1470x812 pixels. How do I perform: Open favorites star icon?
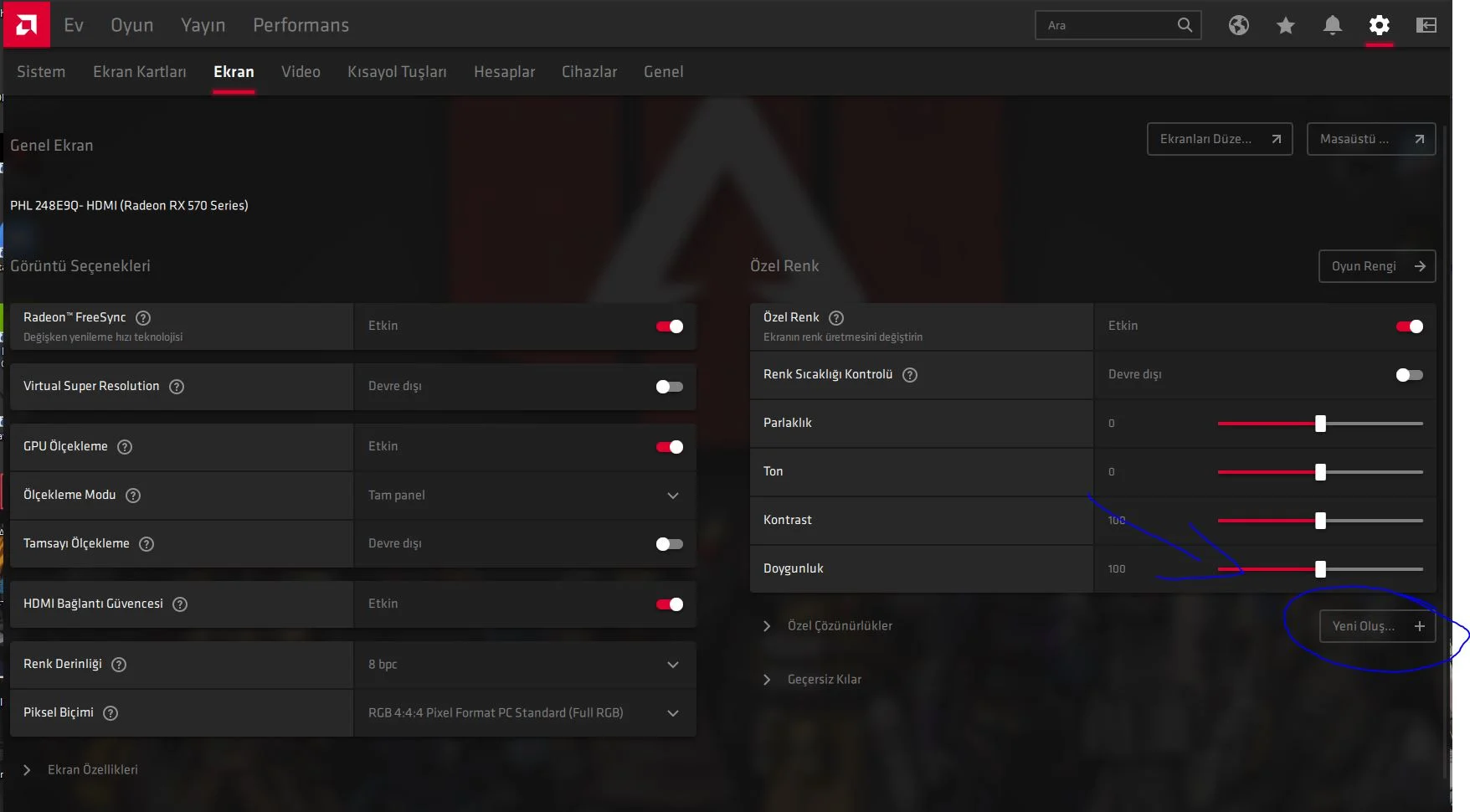[1285, 25]
